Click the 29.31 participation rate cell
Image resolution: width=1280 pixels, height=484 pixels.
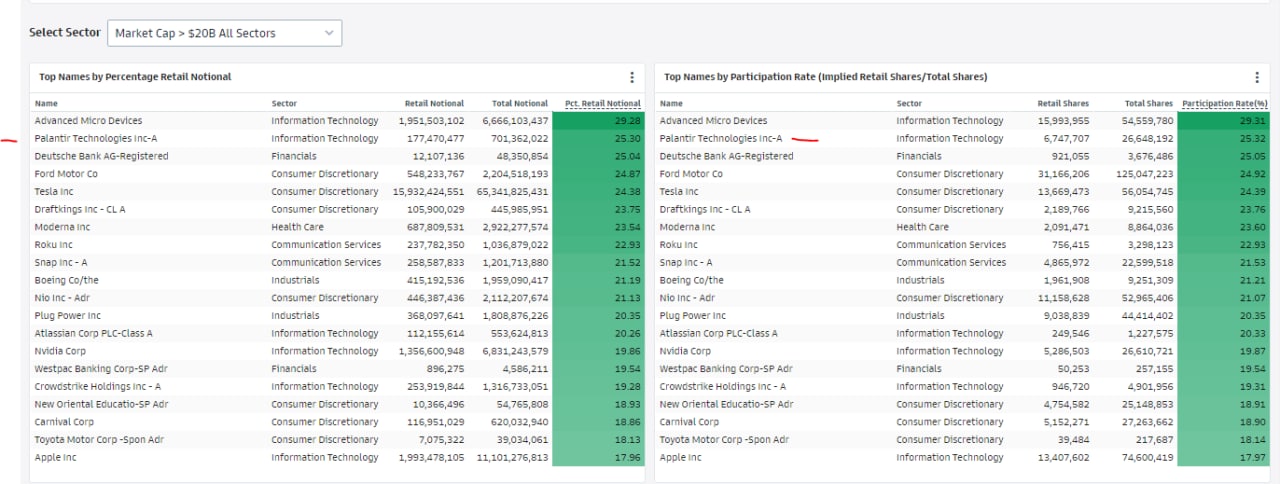click(x=1223, y=121)
